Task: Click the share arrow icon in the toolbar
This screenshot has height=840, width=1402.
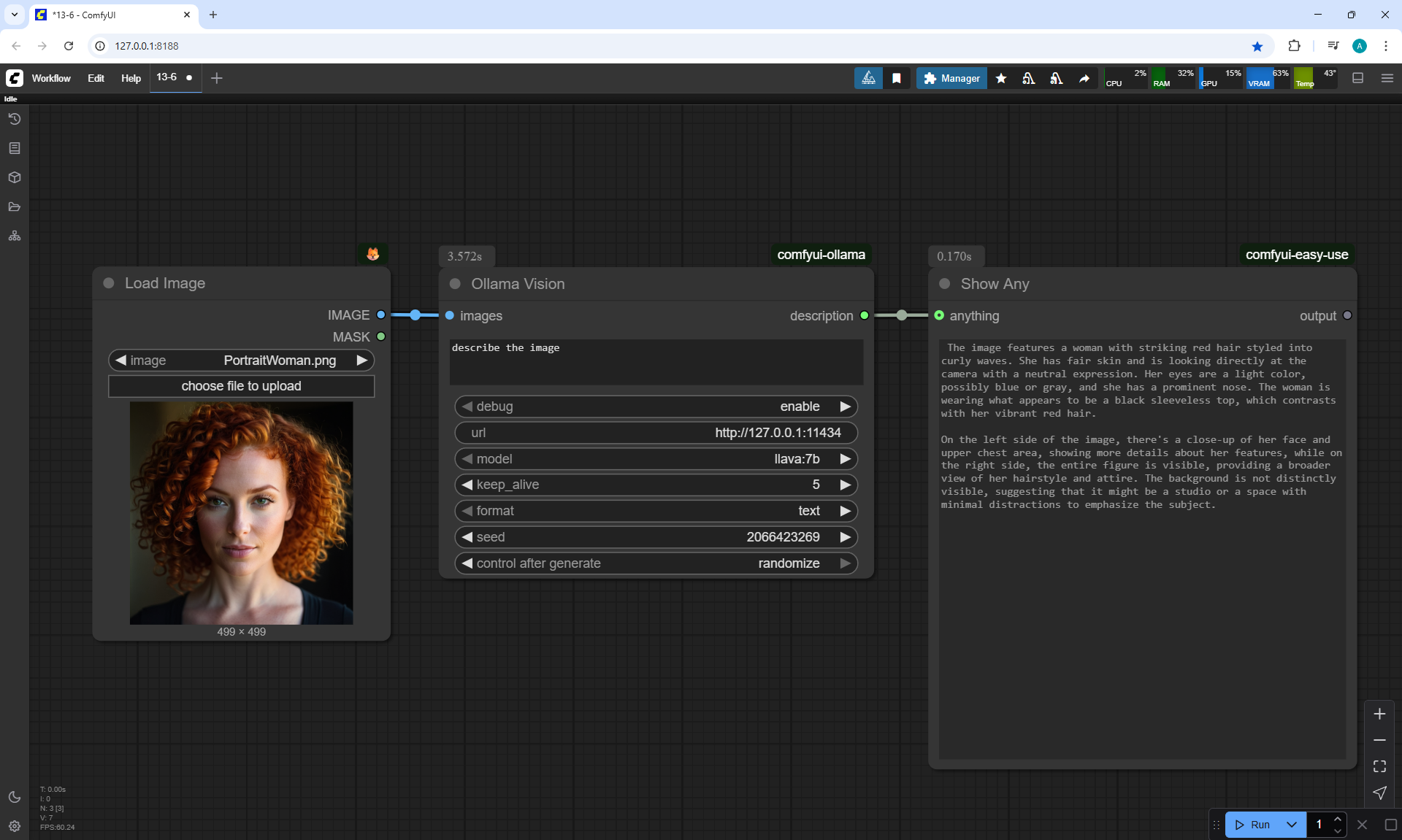Action: click(x=1084, y=78)
